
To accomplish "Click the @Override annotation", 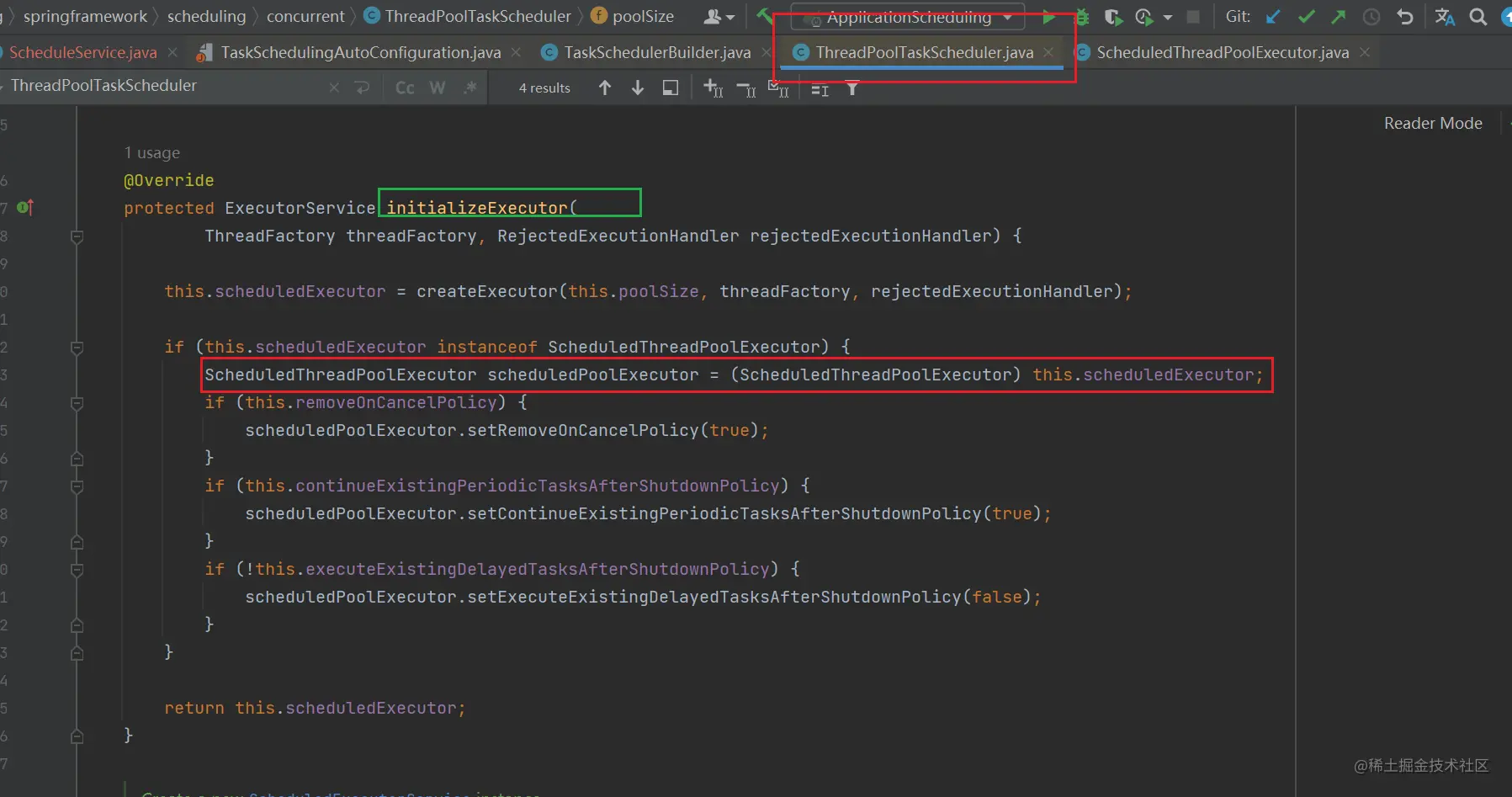I will [x=168, y=180].
